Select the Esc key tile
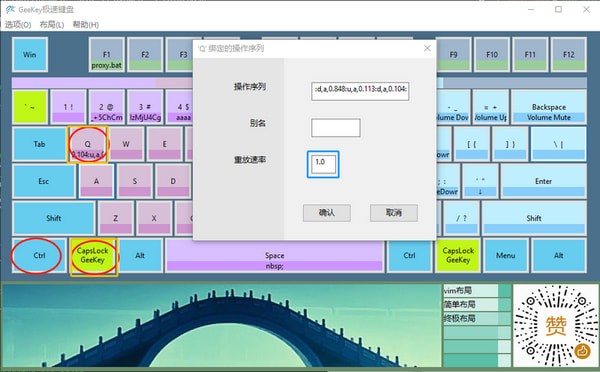The image size is (600, 372). point(44,181)
